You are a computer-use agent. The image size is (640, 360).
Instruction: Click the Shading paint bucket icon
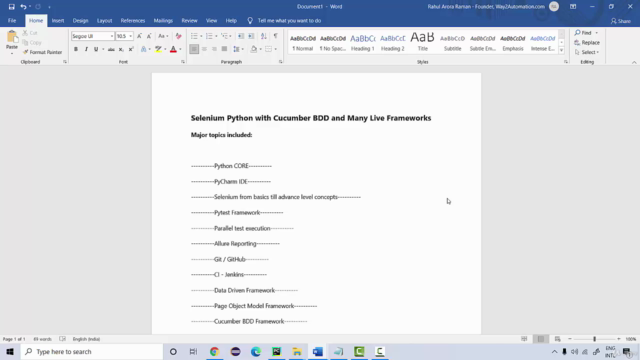click(253, 49)
